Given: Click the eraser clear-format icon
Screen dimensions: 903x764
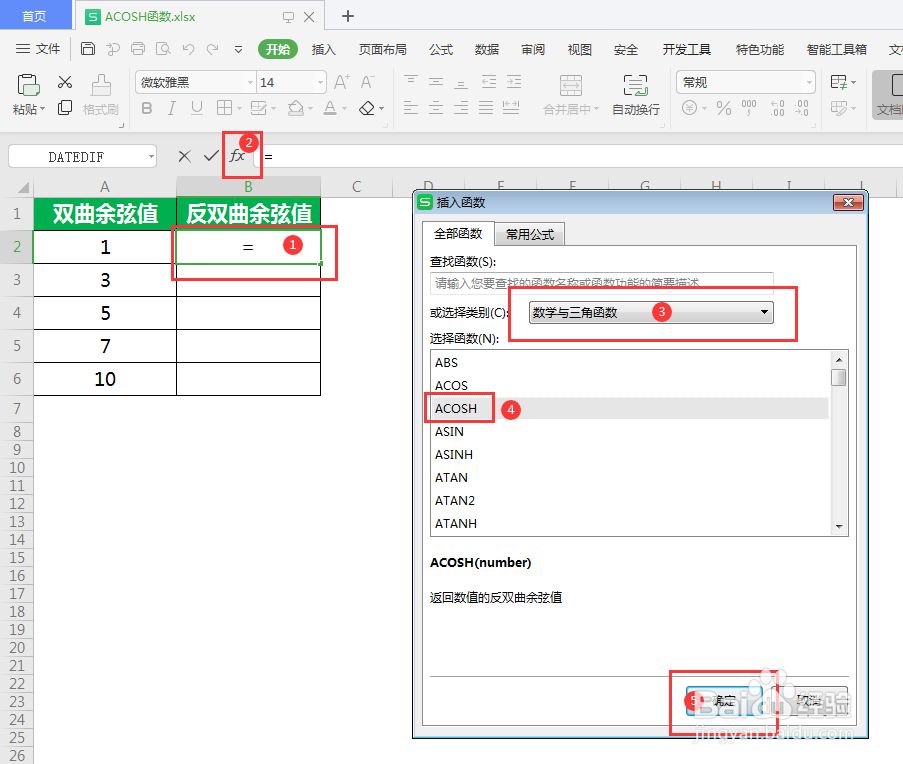Looking at the screenshot, I should pyautogui.click(x=367, y=108).
